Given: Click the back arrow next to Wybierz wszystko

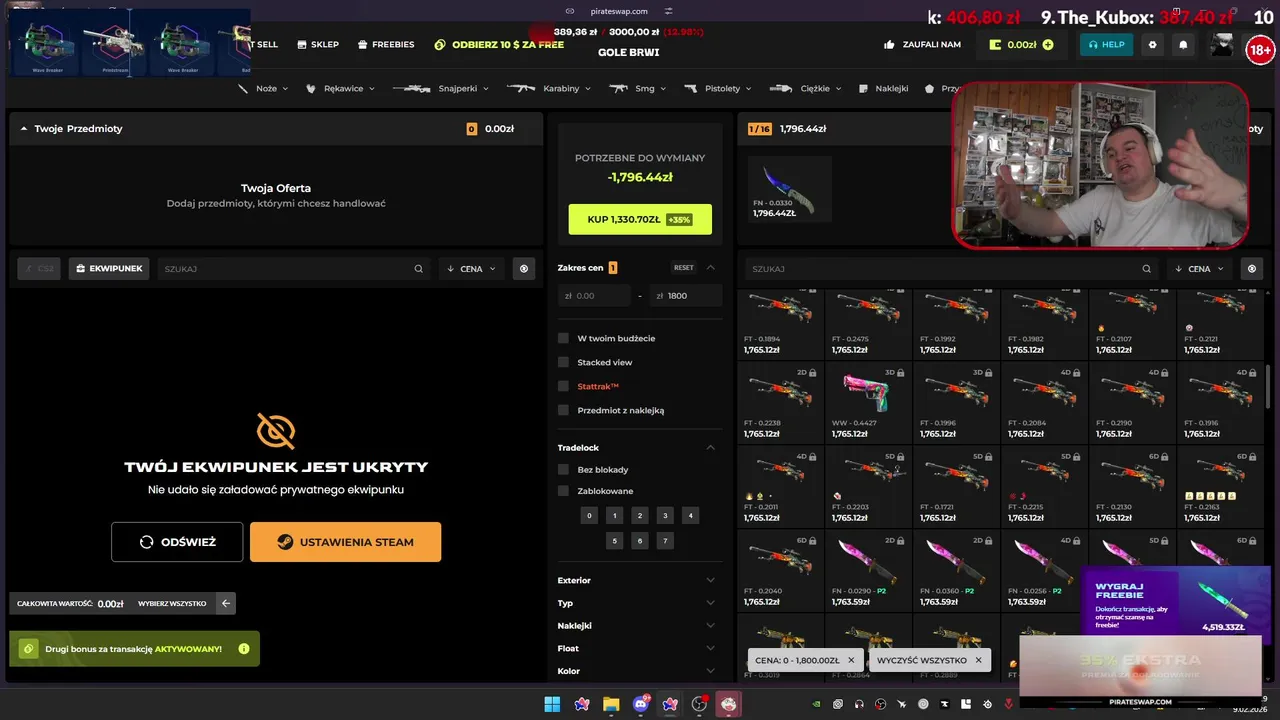Looking at the screenshot, I should pos(226,603).
